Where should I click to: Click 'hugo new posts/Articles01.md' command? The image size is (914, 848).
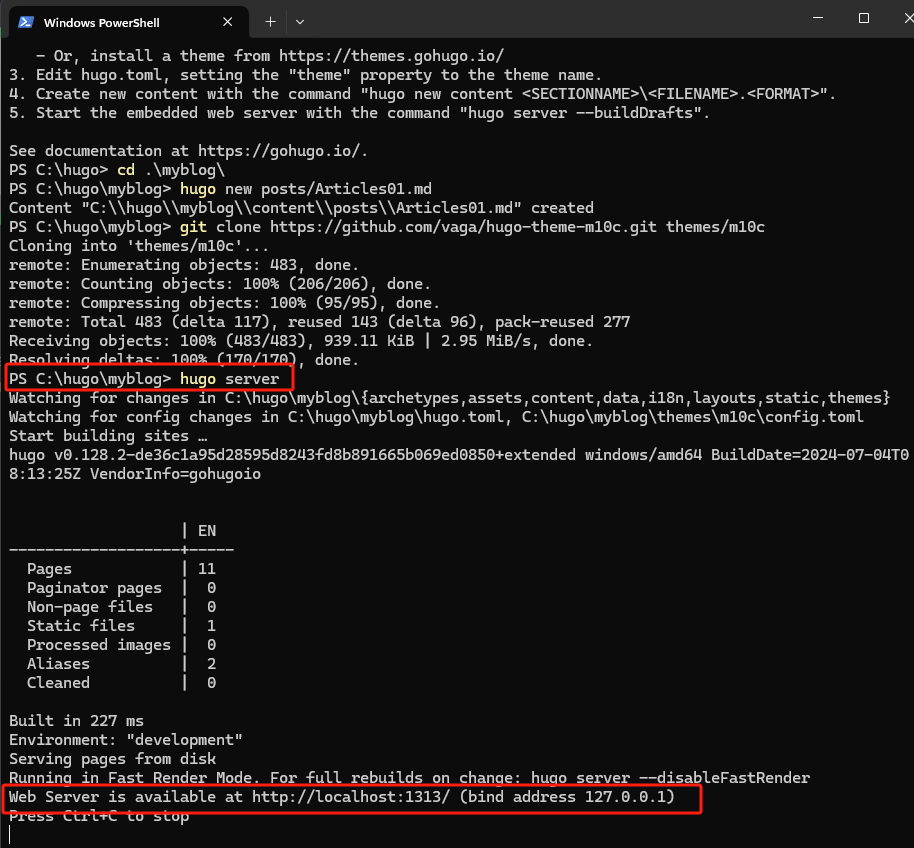tap(306, 189)
